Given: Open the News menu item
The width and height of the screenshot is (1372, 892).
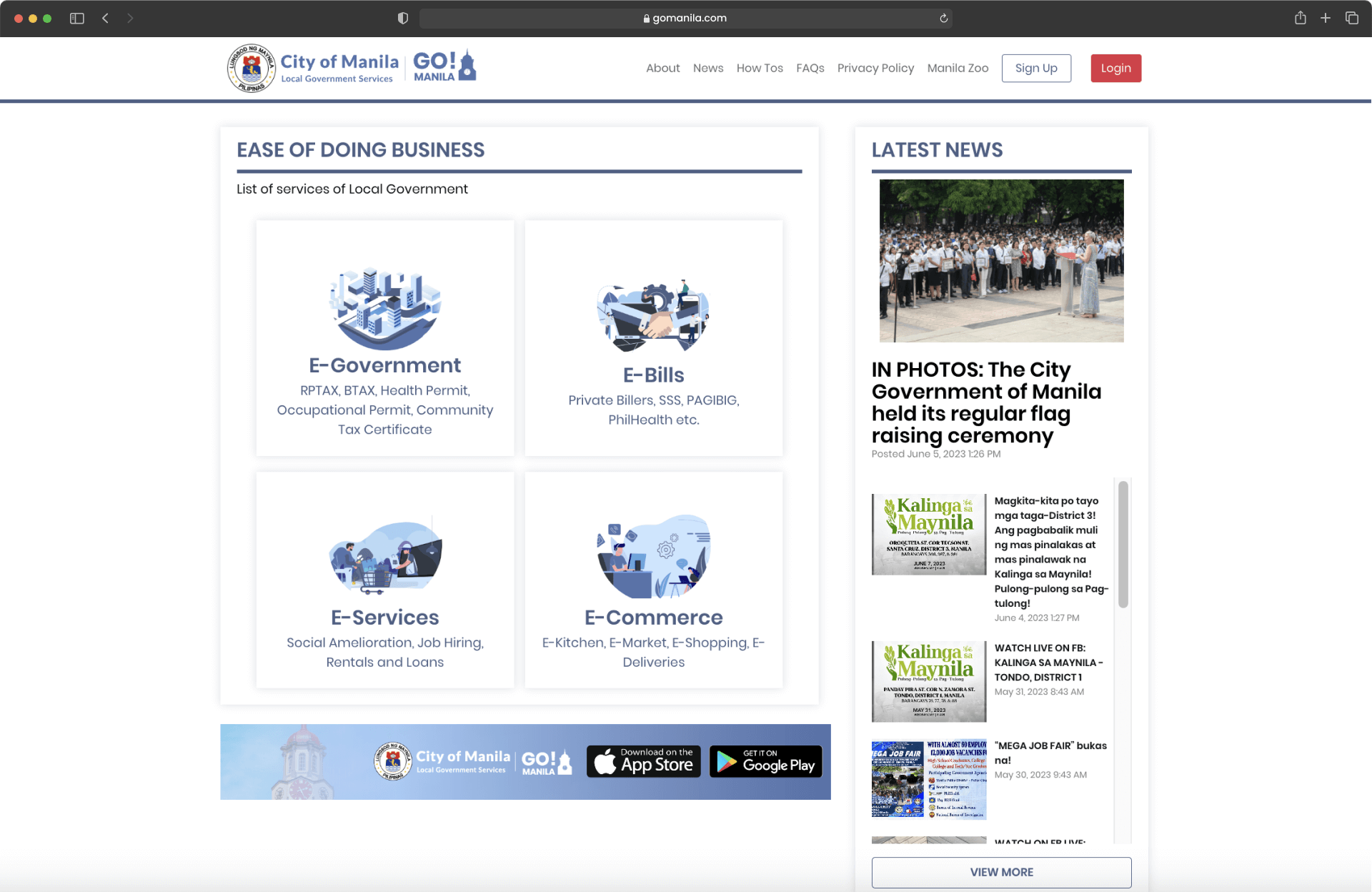Looking at the screenshot, I should 708,68.
